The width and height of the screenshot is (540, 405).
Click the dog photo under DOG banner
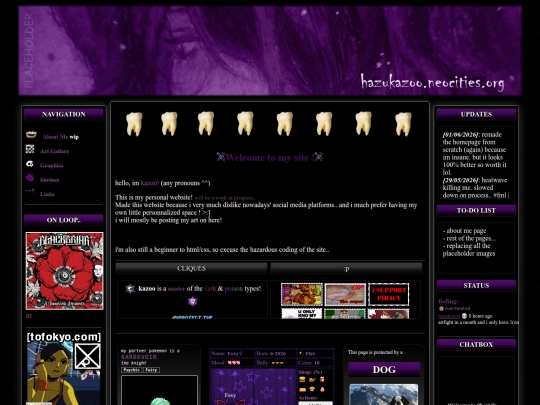[384, 395]
